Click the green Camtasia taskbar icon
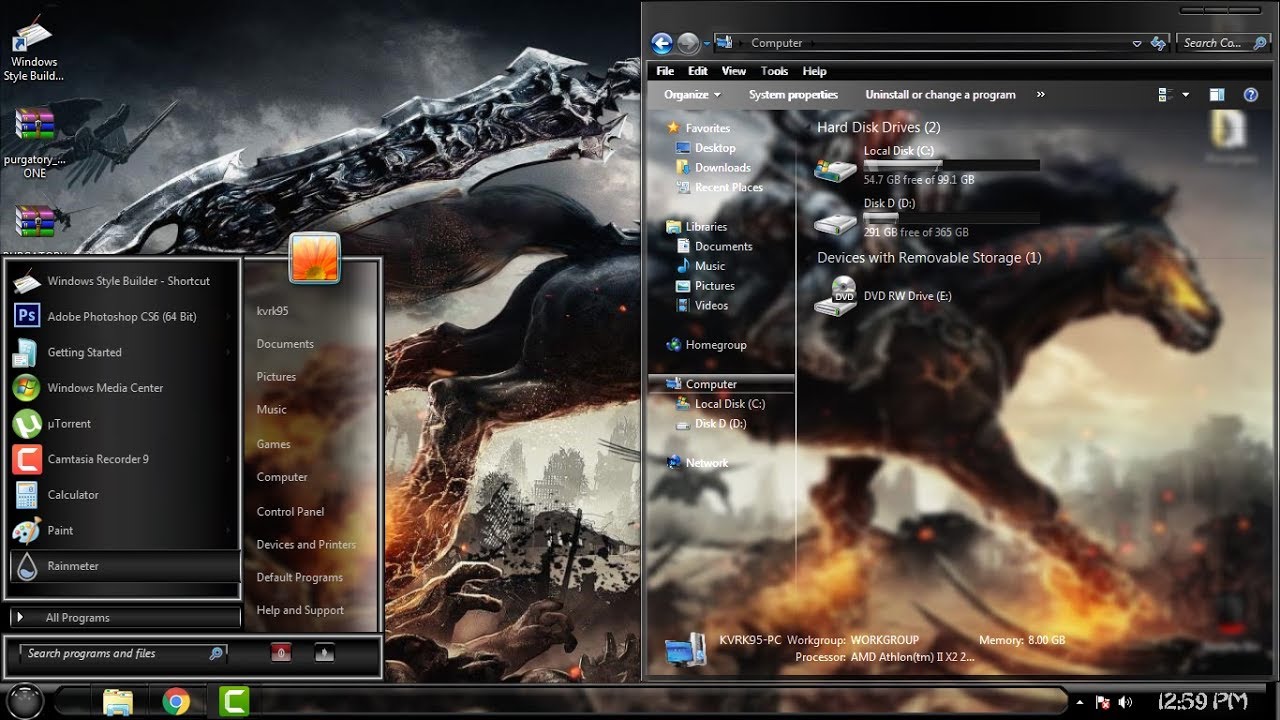Screen dimensions: 1280x720 [234, 702]
